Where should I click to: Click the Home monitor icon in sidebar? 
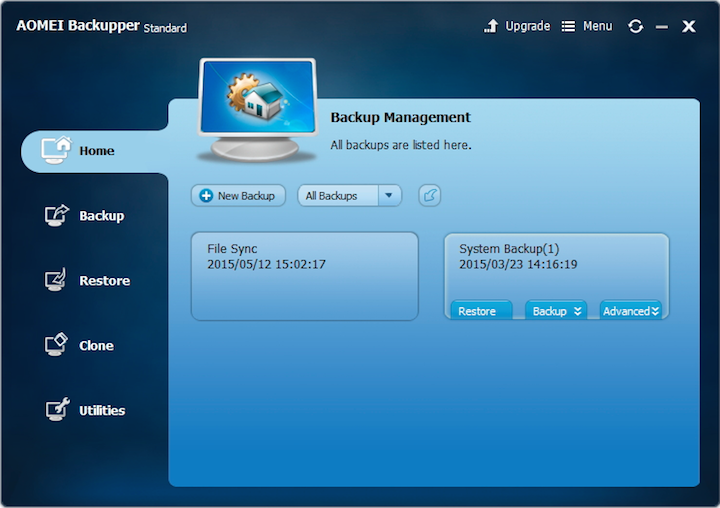click(56, 150)
